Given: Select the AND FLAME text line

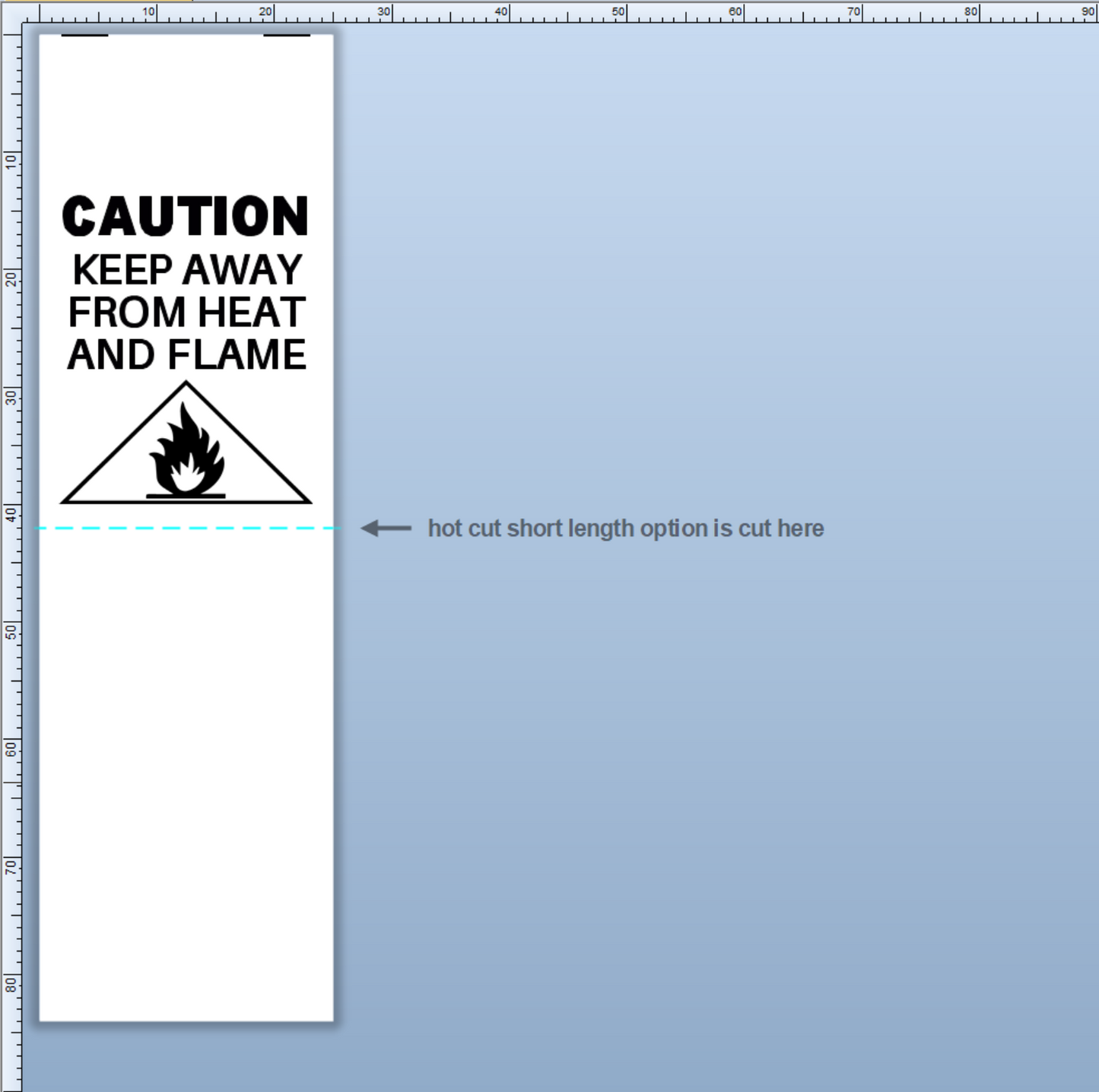Looking at the screenshot, I should coord(187,355).
